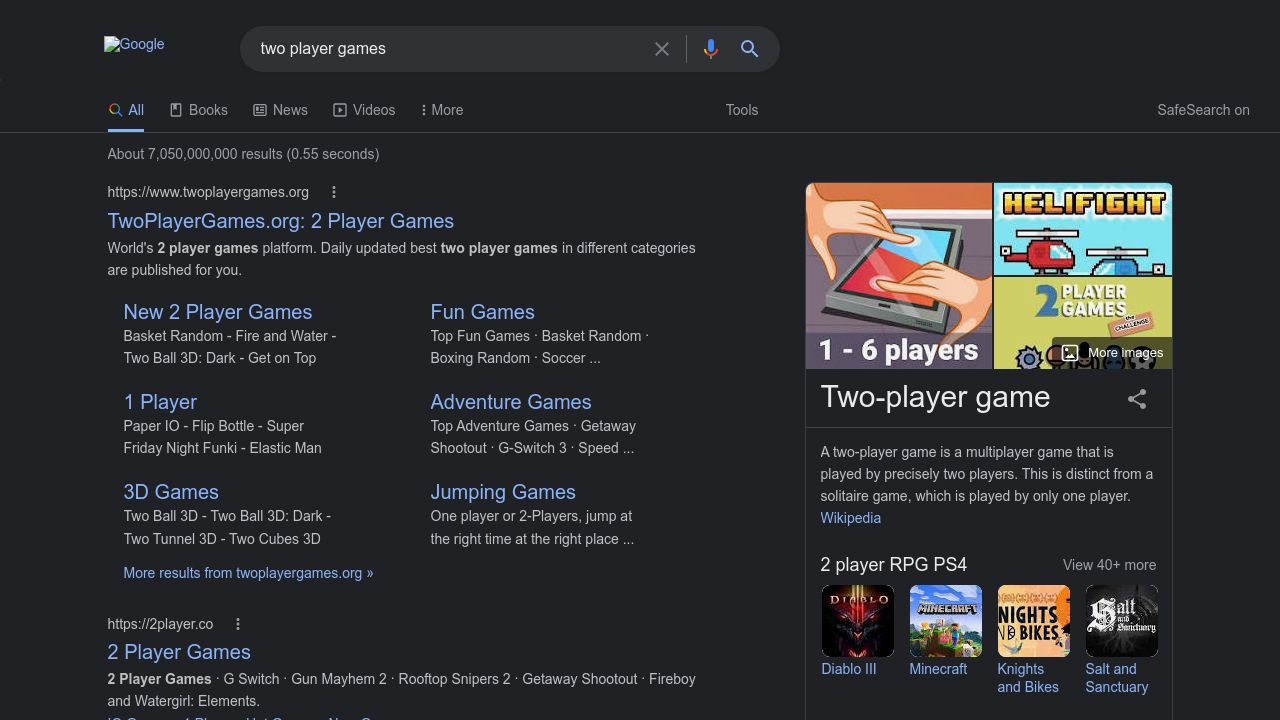Select the Diablo III game thumbnail
Image resolution: width=1280 pixels, height=720 pixels.
point(858,621)
